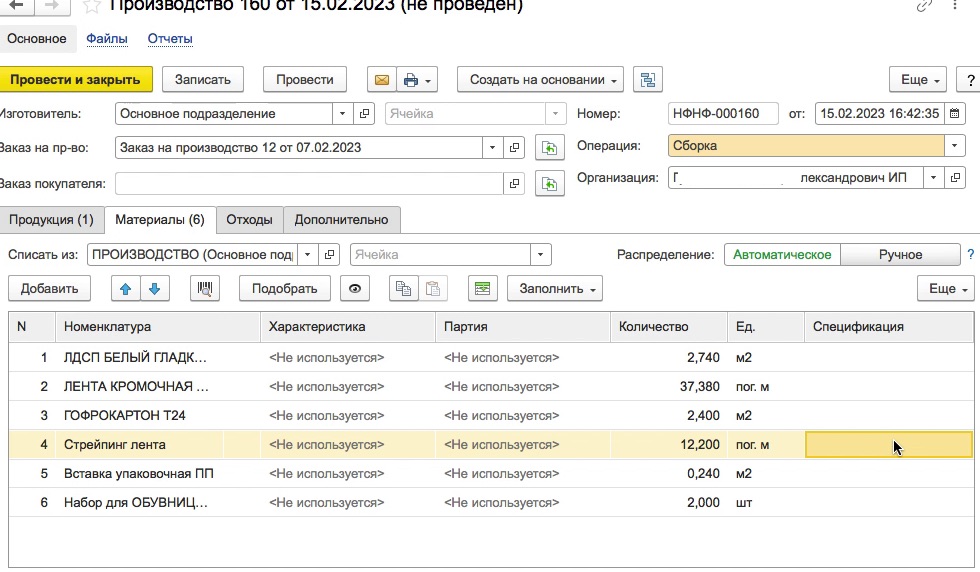
Task: Move row down with blue arrow
Action: coord(154,289)
